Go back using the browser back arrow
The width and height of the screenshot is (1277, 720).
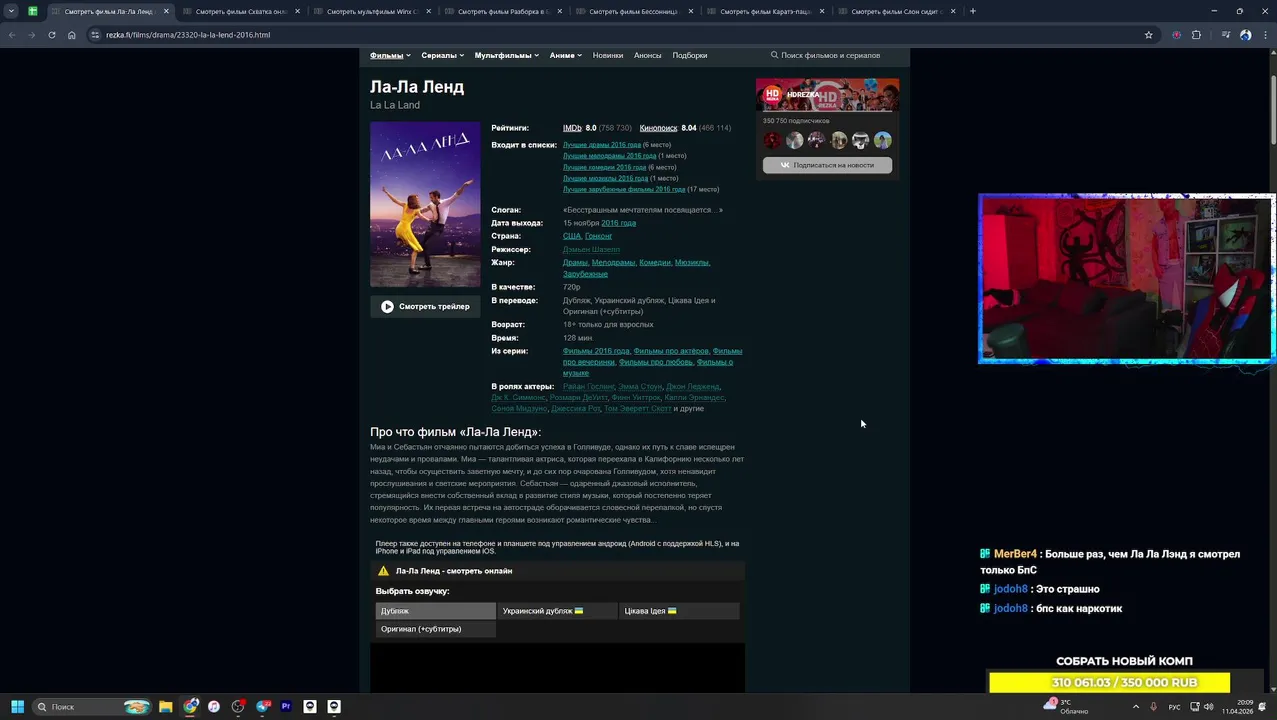[x=12, y=35]
